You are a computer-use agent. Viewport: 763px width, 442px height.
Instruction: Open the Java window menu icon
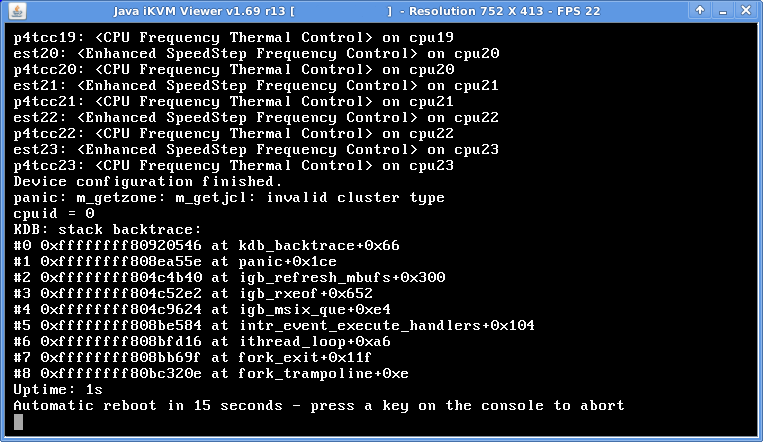coord(18,11)
